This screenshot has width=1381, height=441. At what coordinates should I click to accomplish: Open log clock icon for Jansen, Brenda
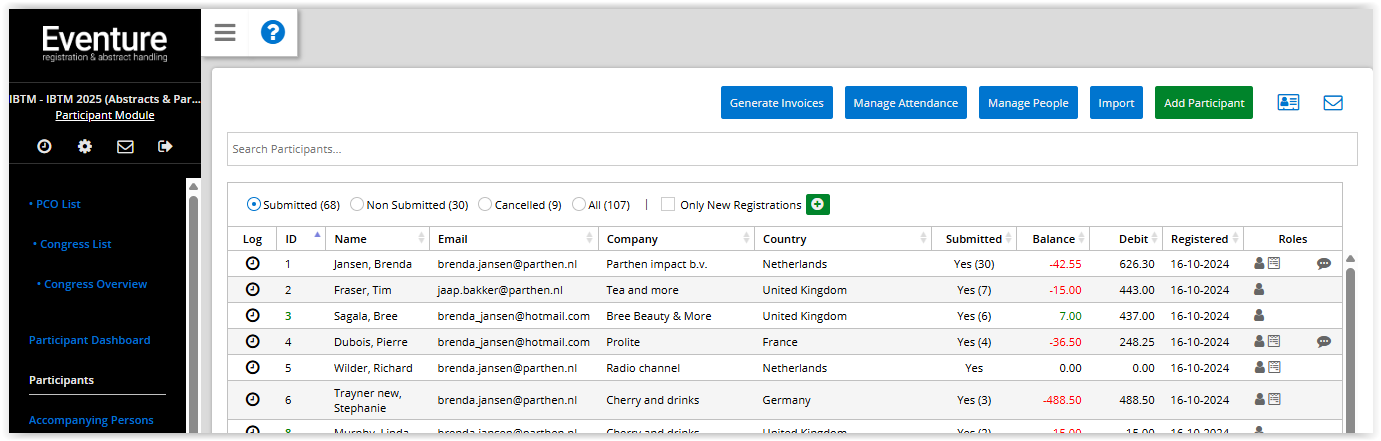point(252,264)
